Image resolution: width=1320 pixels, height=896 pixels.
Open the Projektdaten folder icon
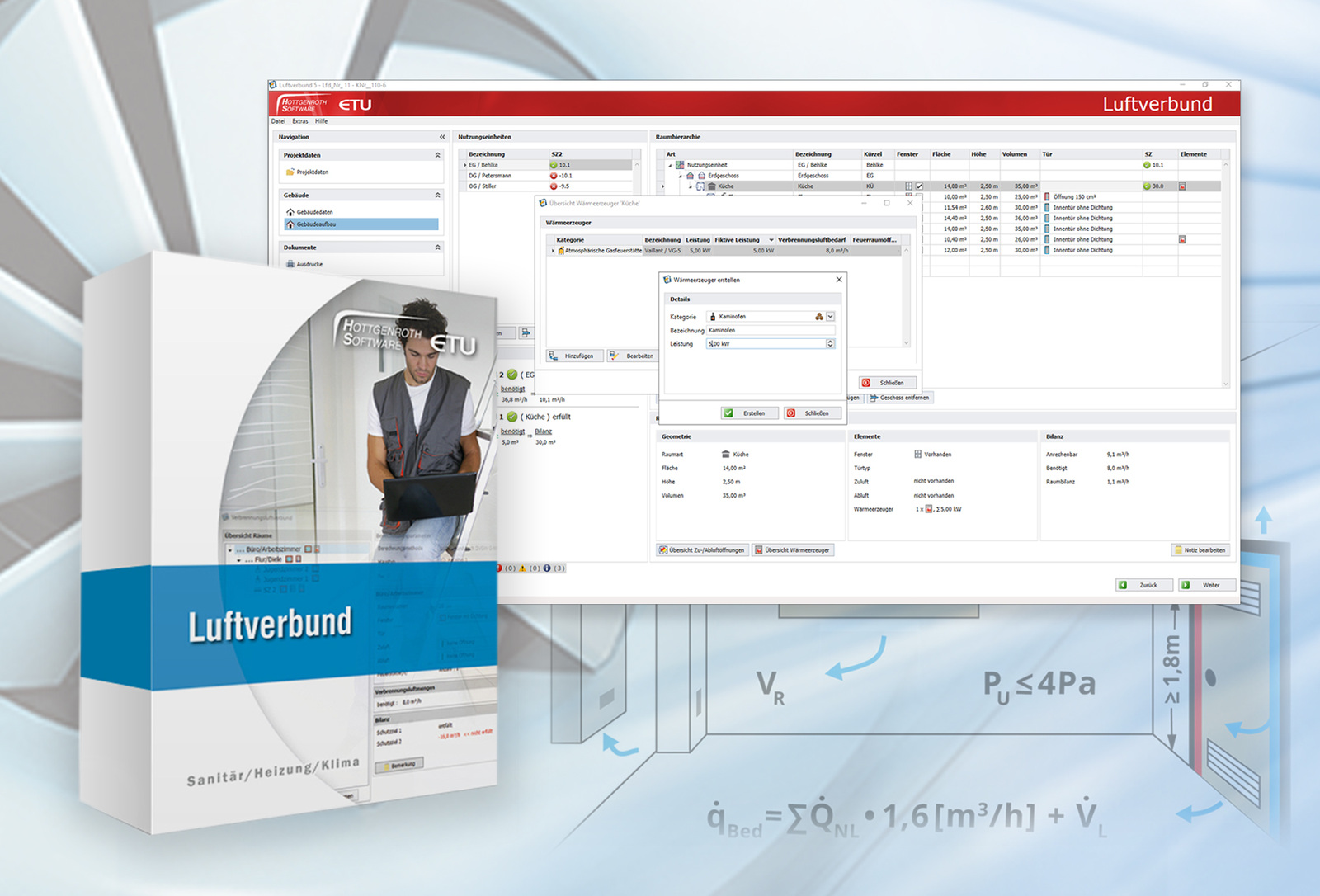(290, 172)
